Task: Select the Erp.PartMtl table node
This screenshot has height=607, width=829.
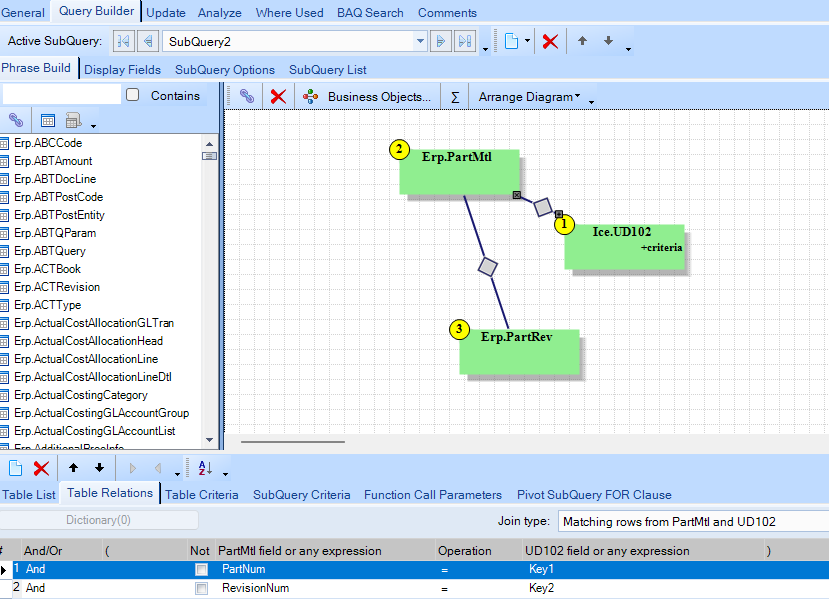Action: (x=459, y=172)
